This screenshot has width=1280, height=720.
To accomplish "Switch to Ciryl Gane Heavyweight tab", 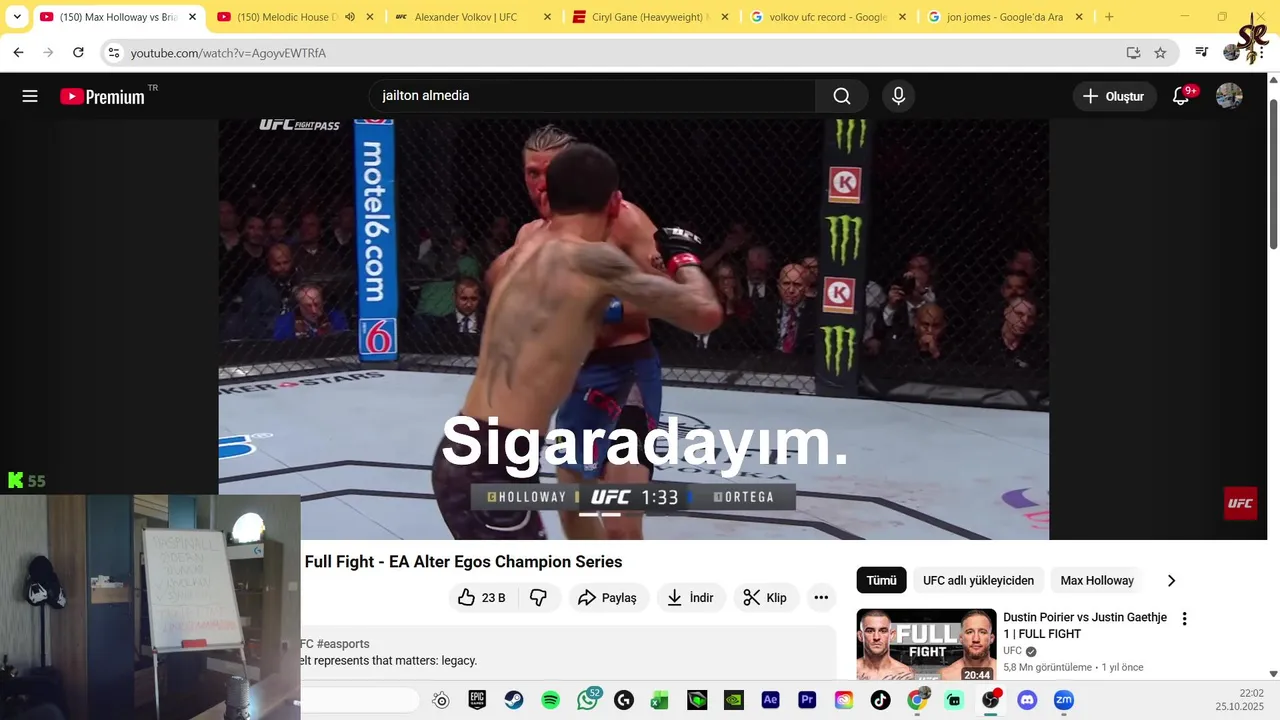I will (x=650, y=17).
